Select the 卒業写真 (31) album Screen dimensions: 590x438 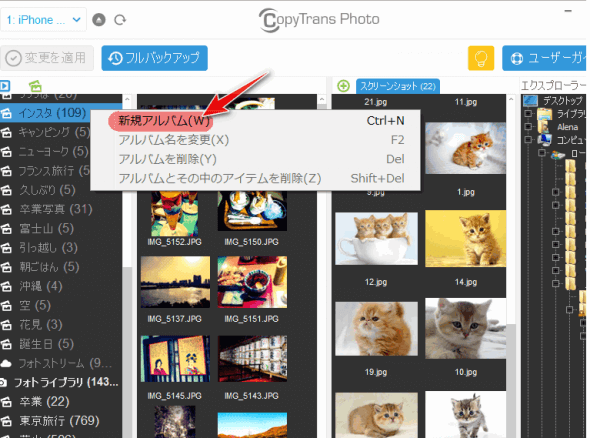click(56, 209)
